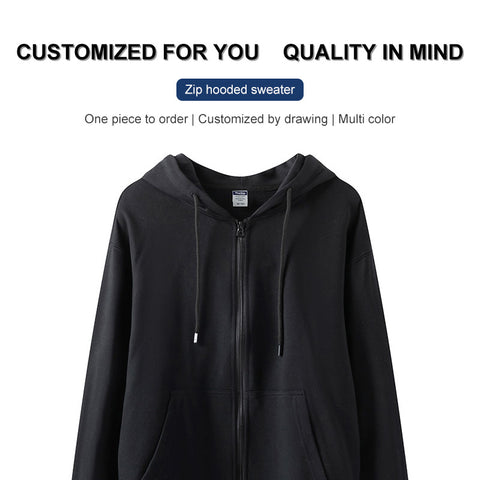Click the QUALITY IN MIND heading
The image size is (480, 480).
click(373, 52)
